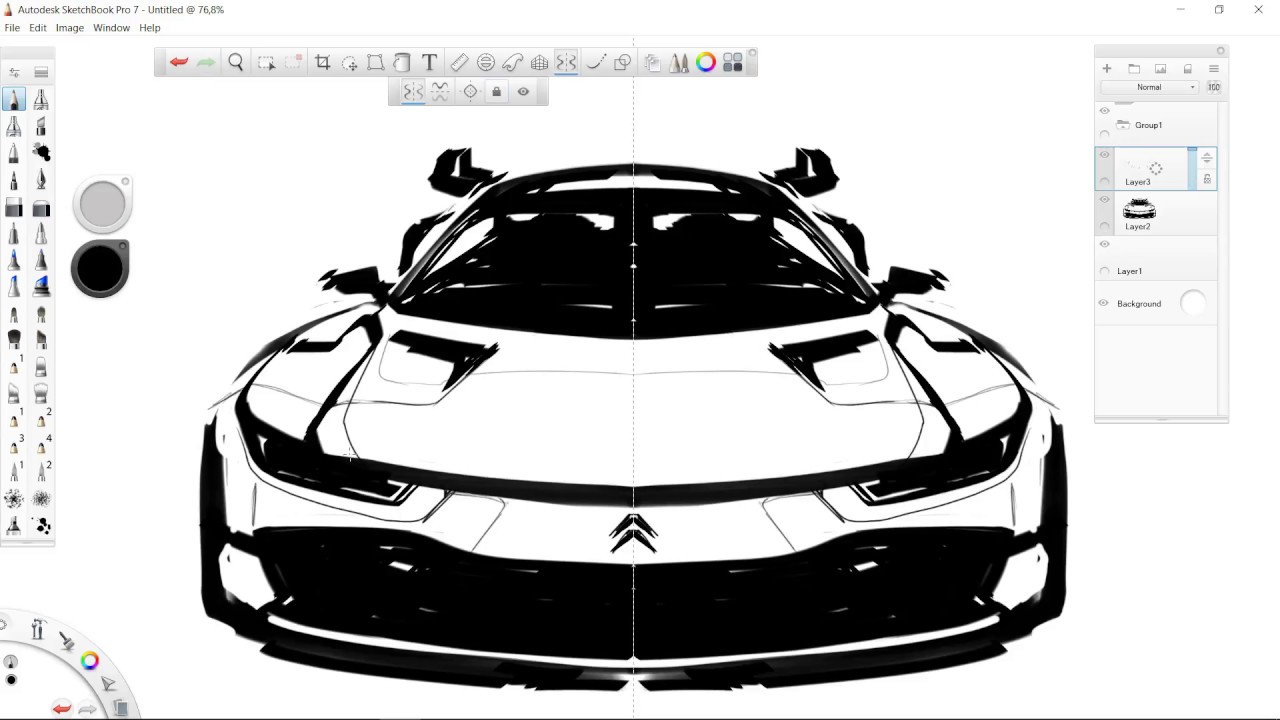Image resolution: width=1280 pixels, height=720 pixels.
Task: Add a new layer with the plus button
Action: tap(1106, 68)
